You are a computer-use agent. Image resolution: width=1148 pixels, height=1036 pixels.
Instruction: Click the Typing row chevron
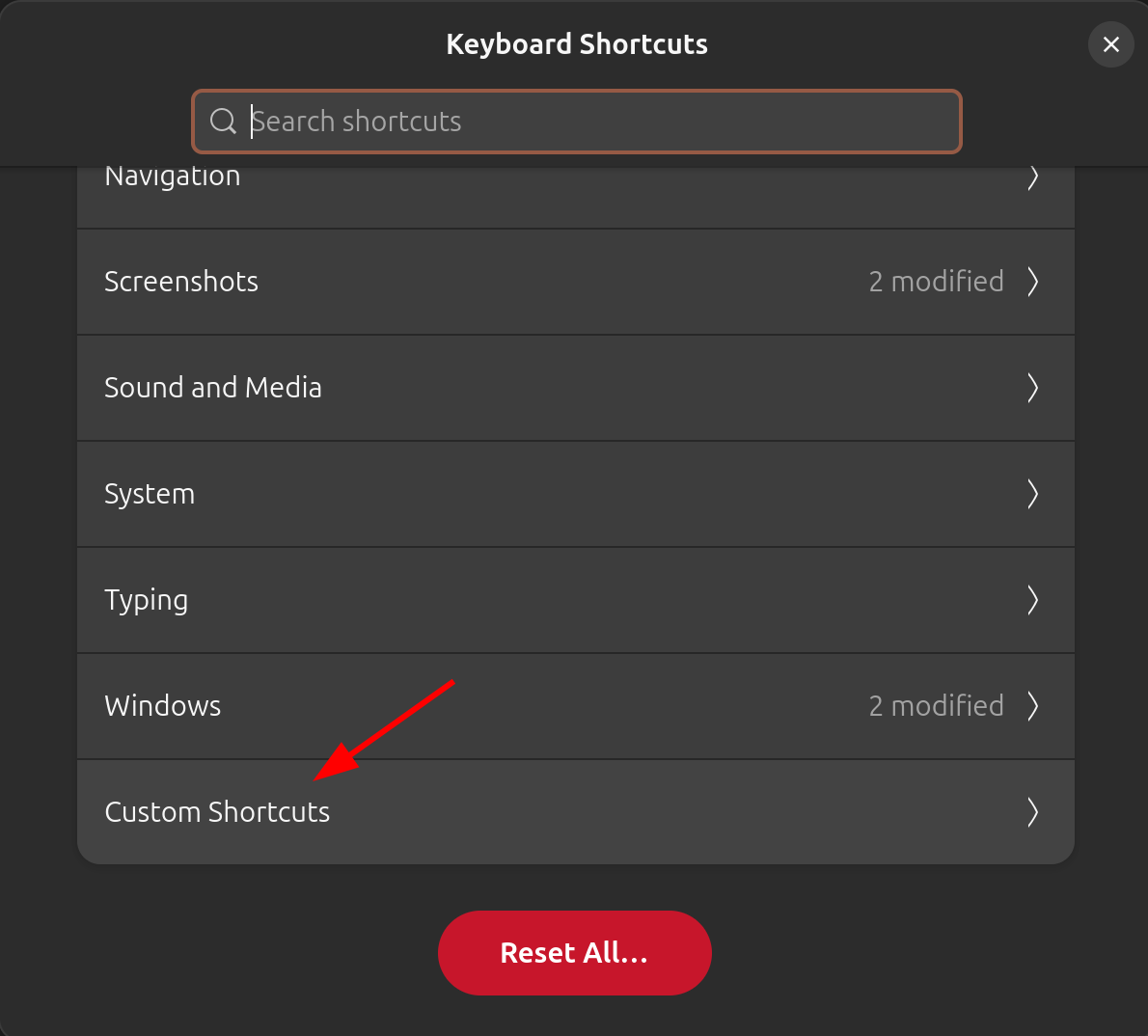point(1032,600)
